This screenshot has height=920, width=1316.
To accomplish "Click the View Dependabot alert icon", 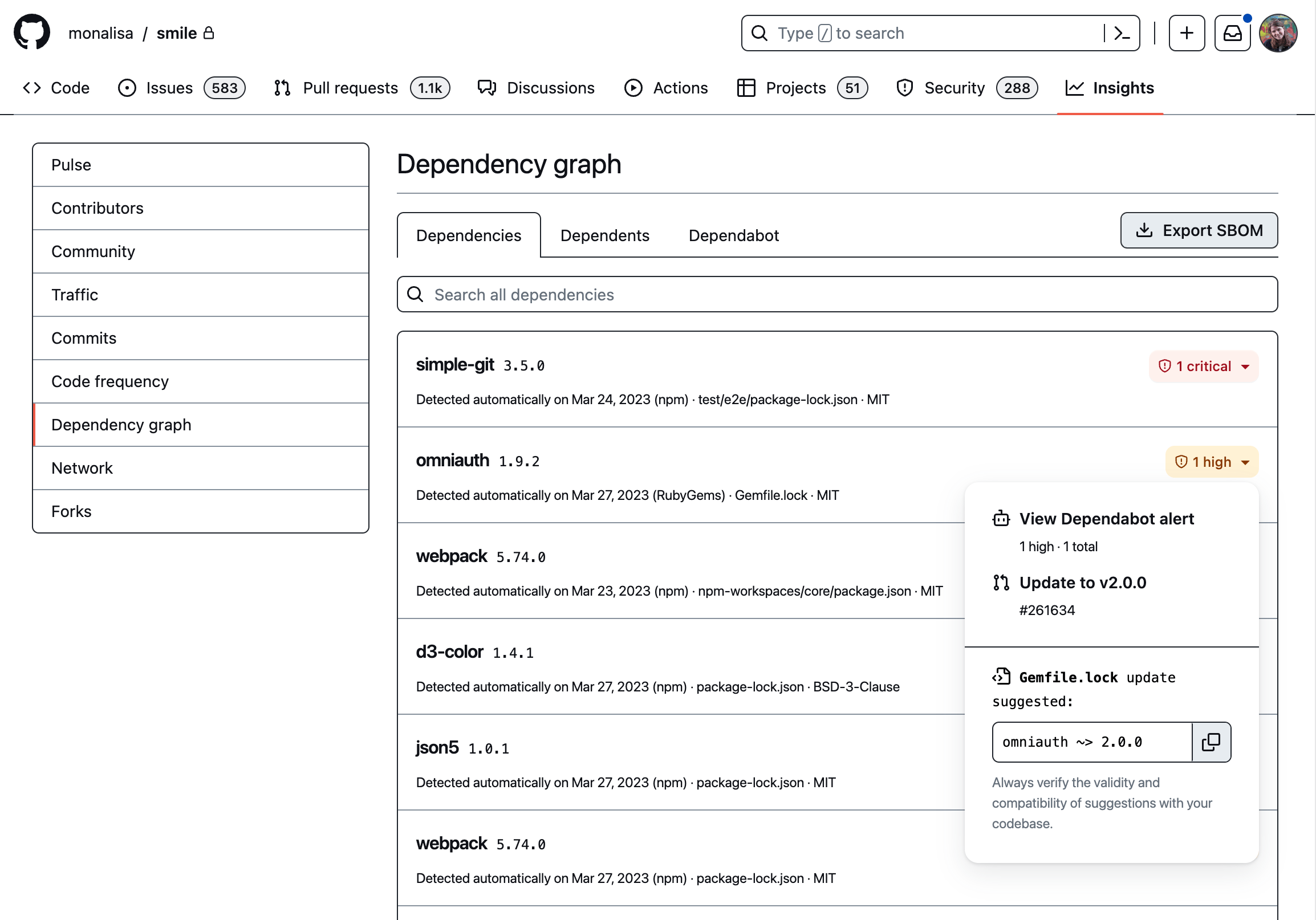I will click(x=1001, y=518).
